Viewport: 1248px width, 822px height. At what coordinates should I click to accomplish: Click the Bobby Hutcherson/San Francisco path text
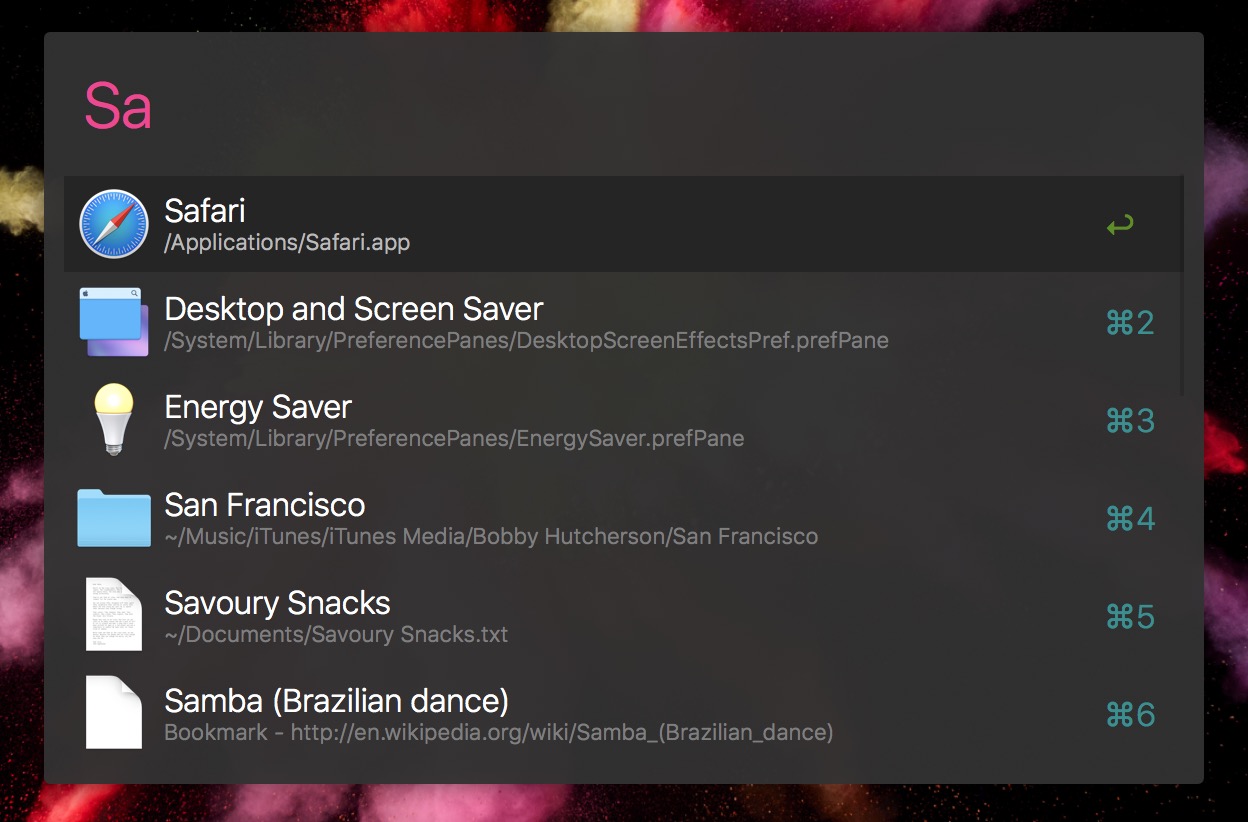491,536
